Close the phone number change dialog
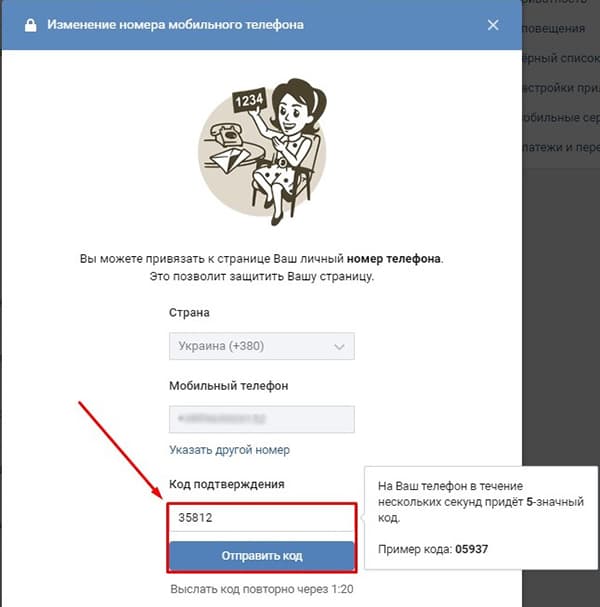 pos(493,25)
